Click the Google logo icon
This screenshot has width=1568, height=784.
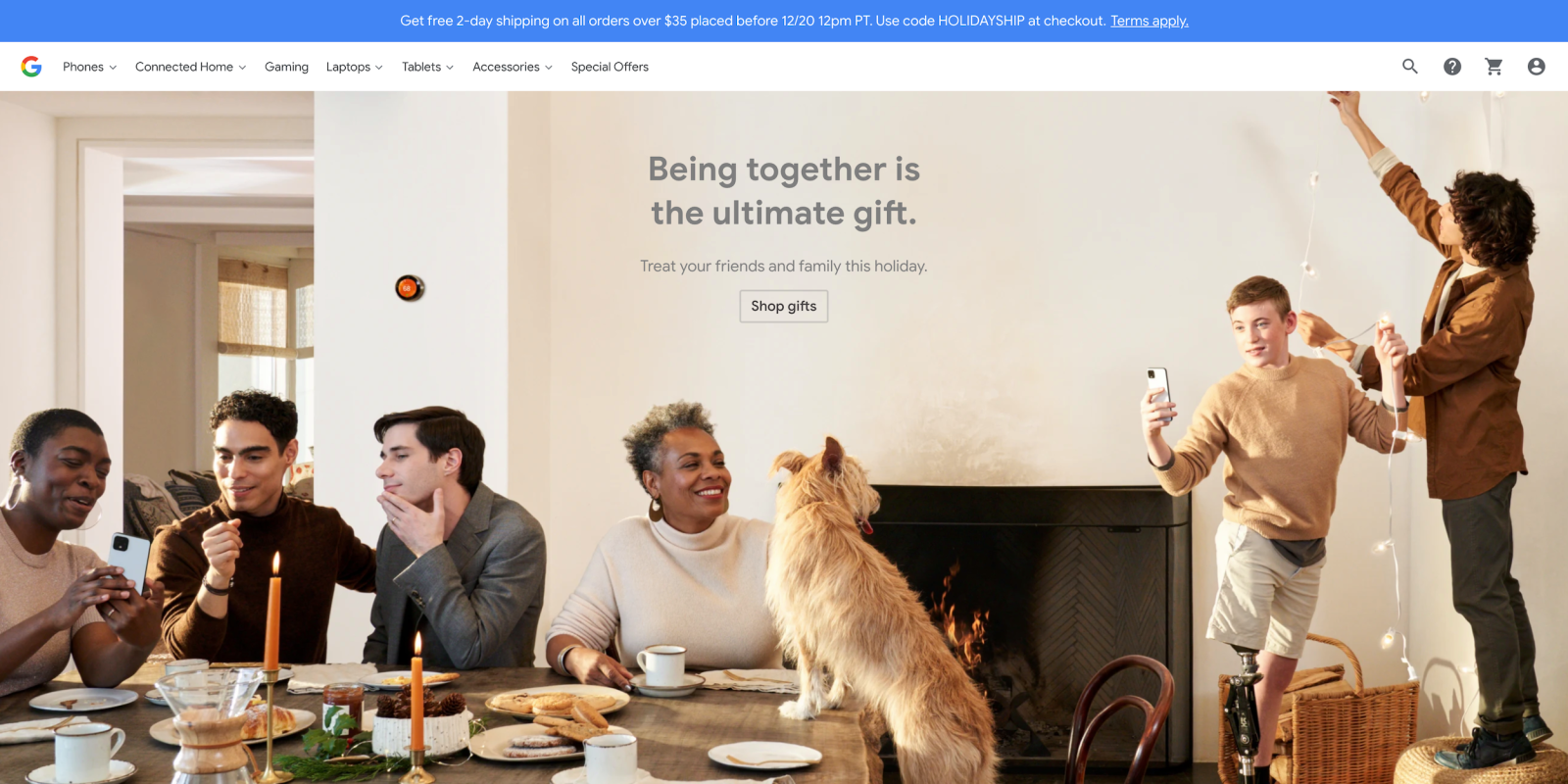click(x=31, y=67)
